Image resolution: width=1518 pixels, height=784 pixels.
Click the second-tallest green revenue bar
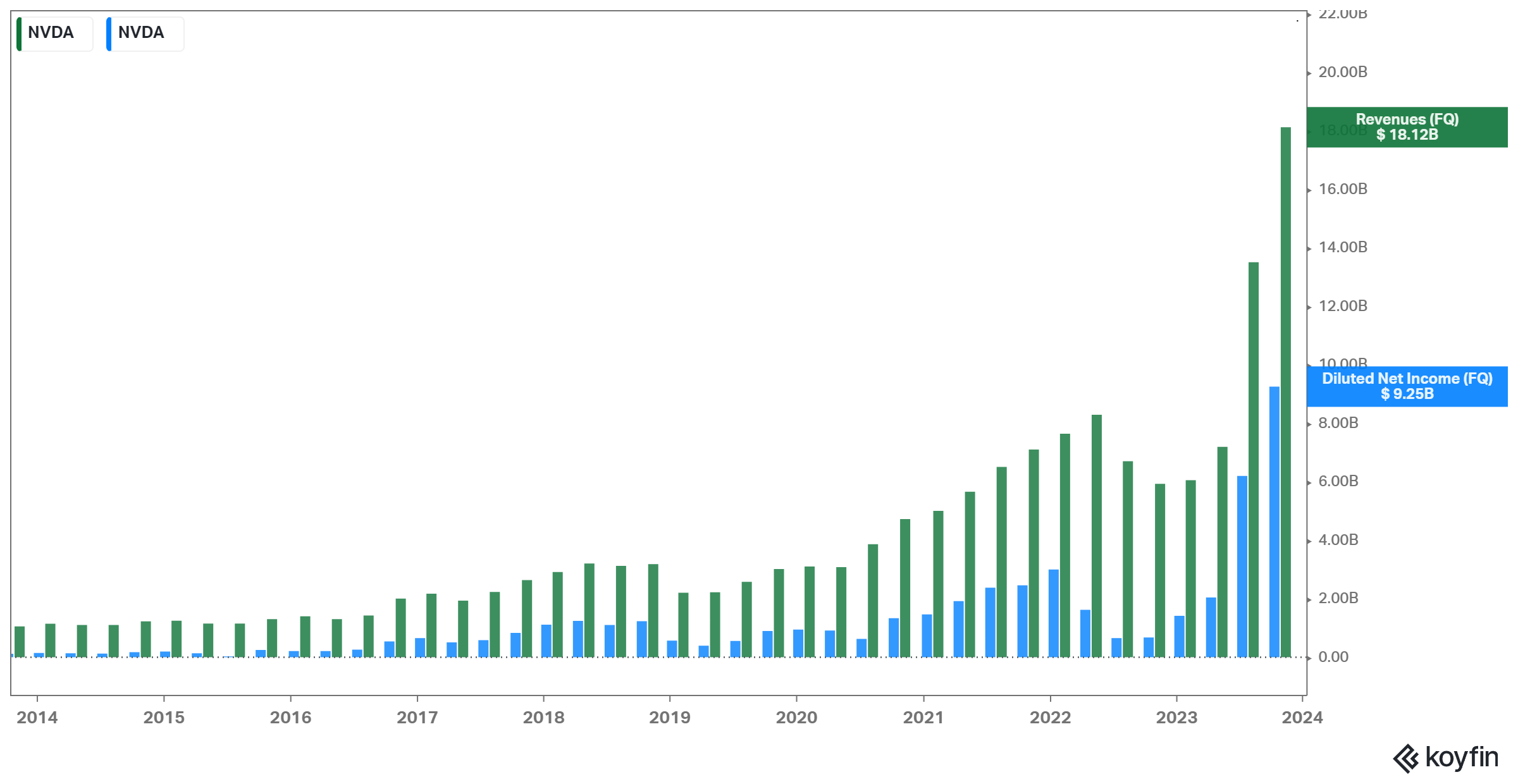pos(1253,459)
